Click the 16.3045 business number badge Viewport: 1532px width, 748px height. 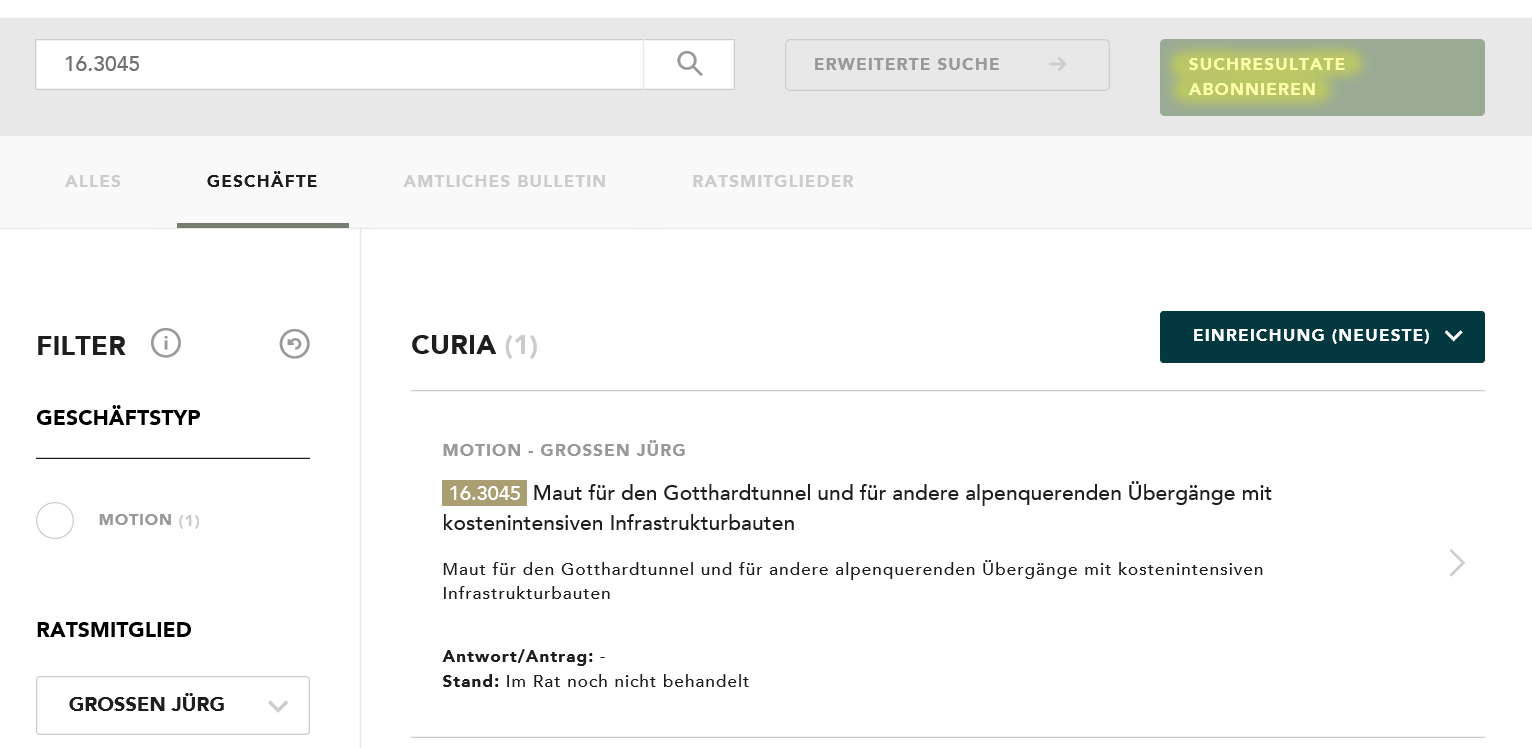[x=485, y=493]
